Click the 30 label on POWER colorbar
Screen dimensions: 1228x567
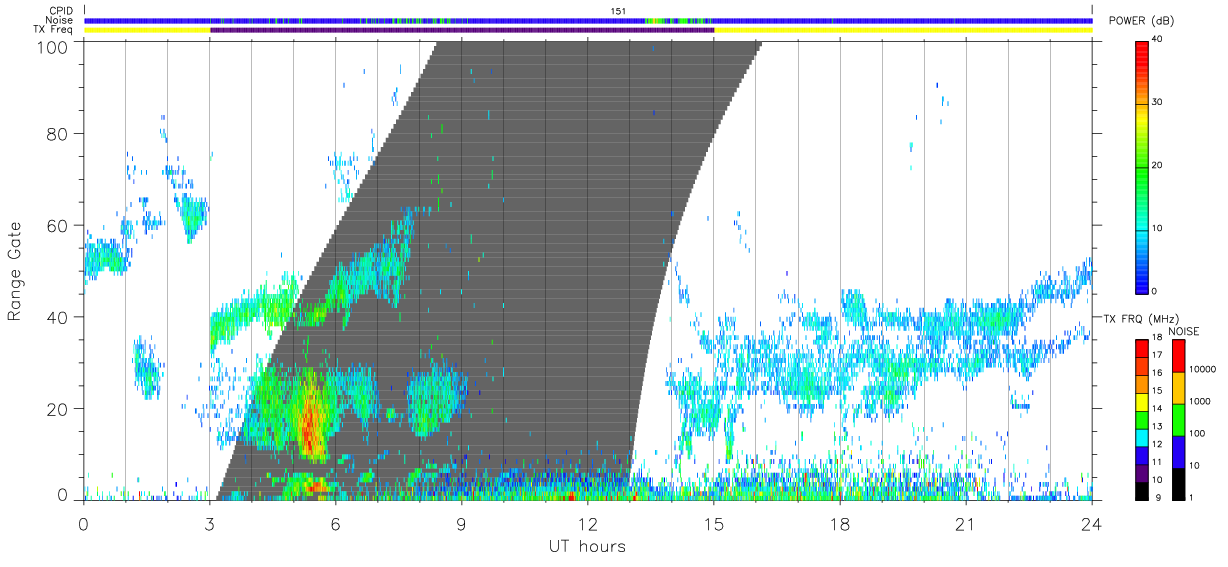[x=1158, y=103]
